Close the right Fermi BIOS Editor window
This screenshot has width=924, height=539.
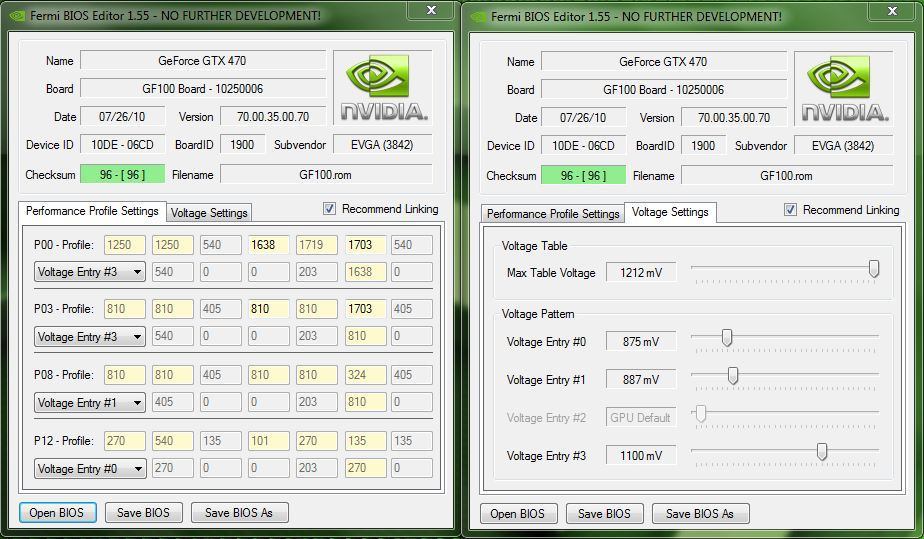pyautogui.click(x=892, y=11)
